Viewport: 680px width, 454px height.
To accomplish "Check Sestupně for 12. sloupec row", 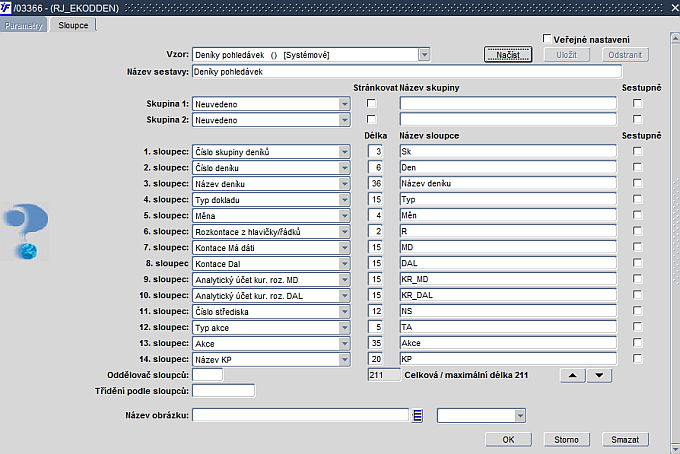I will pyautogui.click(x=637, y=327).
